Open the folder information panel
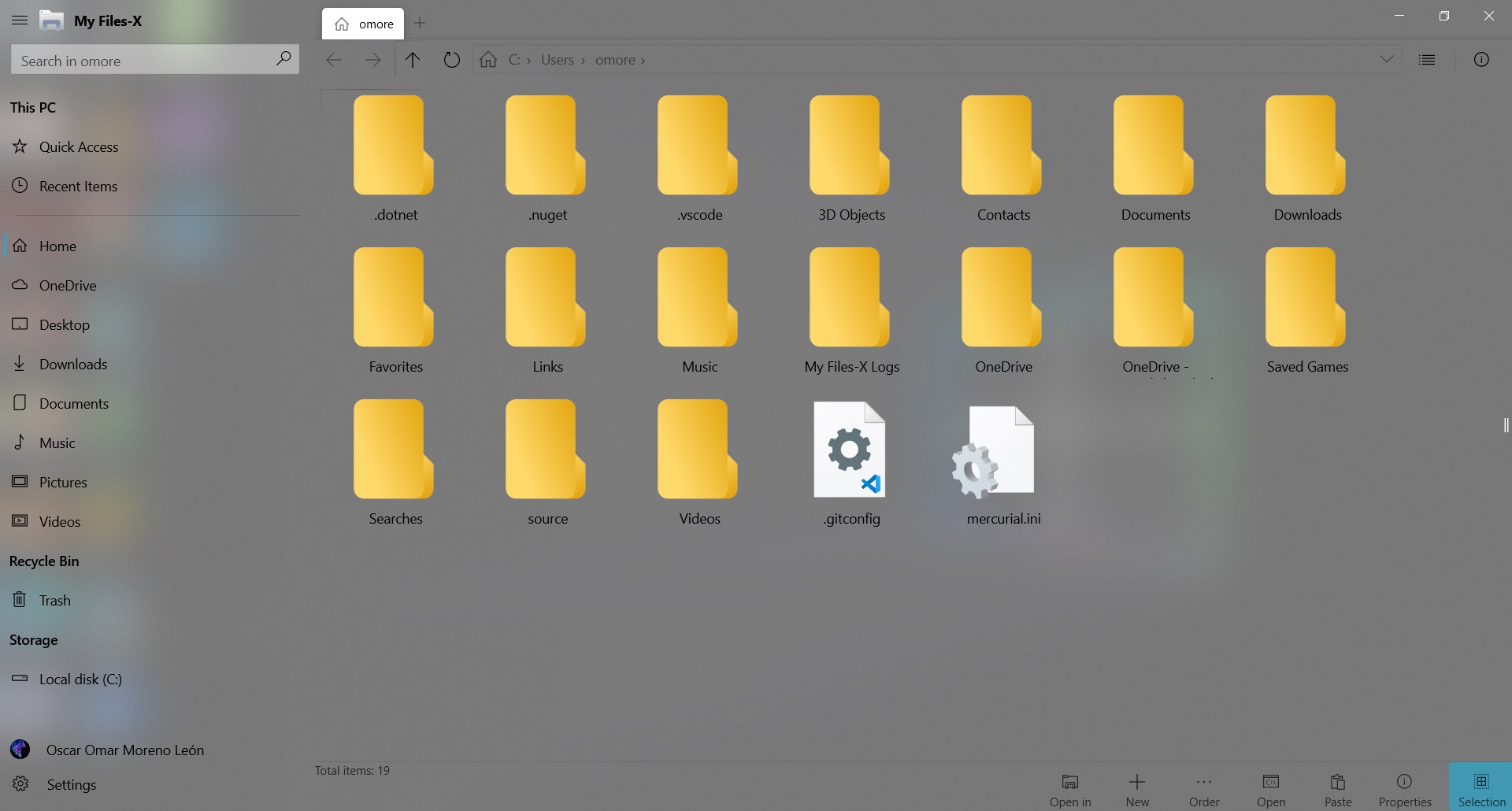Image resolution: width=1512 pixels, height=811 pixels. click(x=1483, y=59)
